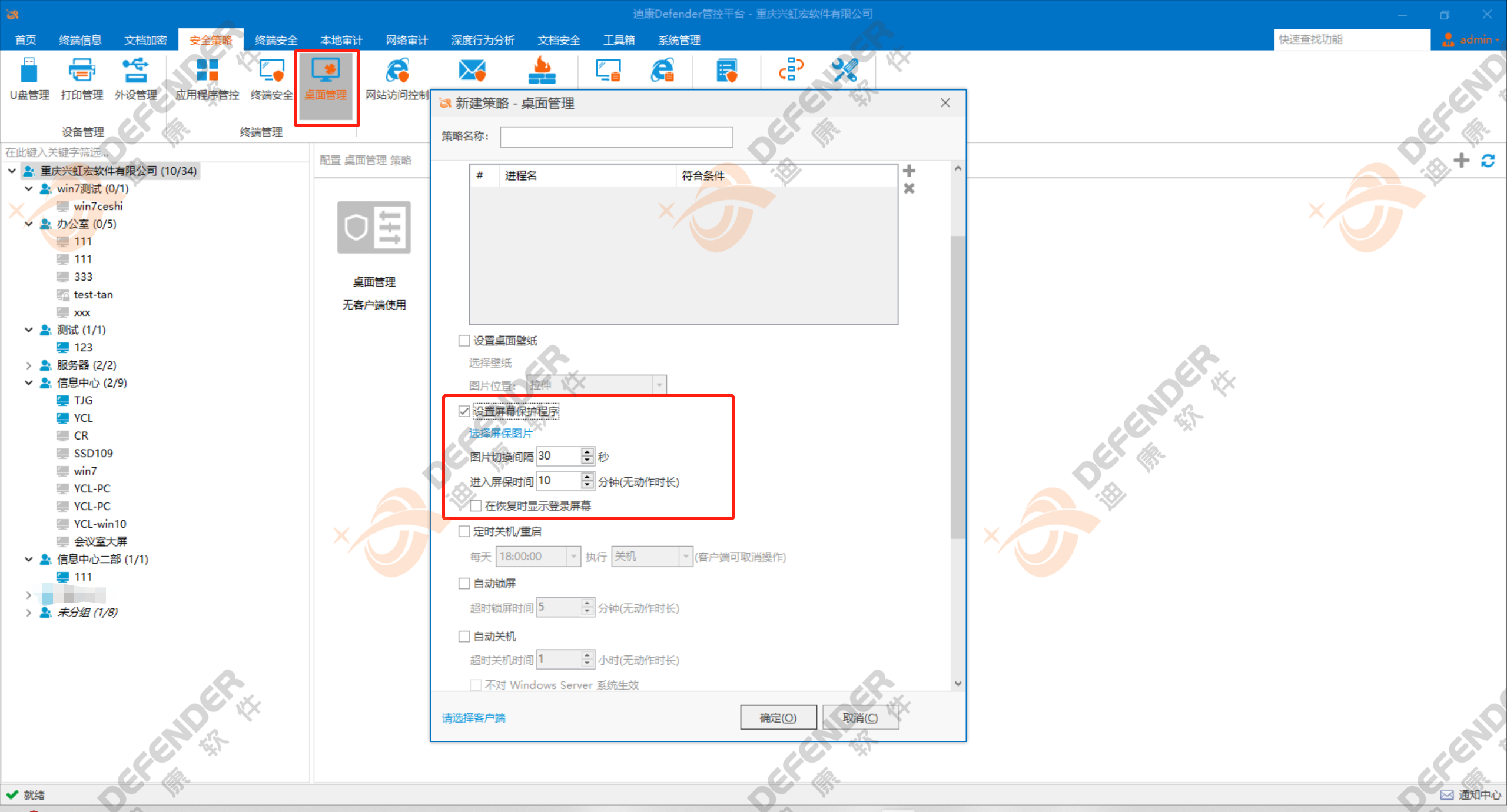This screenshot has height=812, width=1507.
Task: Open 执行 action dropdown showing 关机
Action: 652,556
